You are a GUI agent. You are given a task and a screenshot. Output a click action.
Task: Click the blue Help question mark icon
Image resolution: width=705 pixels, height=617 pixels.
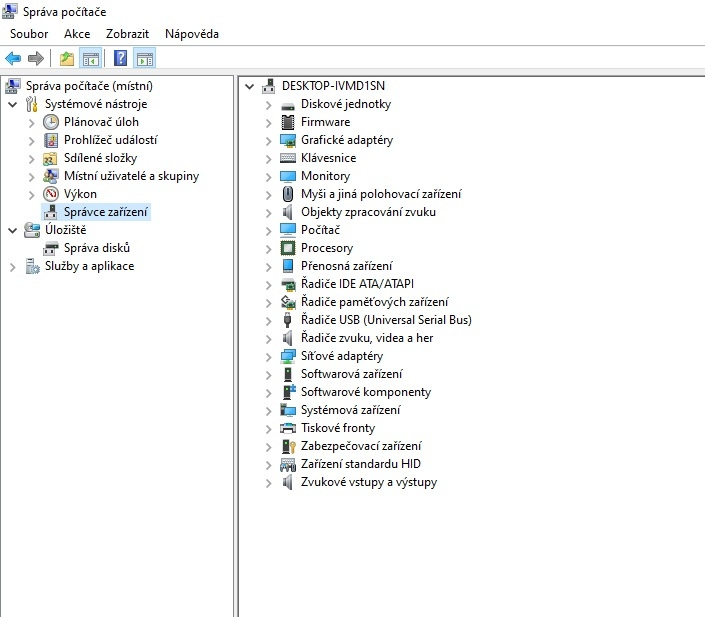click(120, 58)
